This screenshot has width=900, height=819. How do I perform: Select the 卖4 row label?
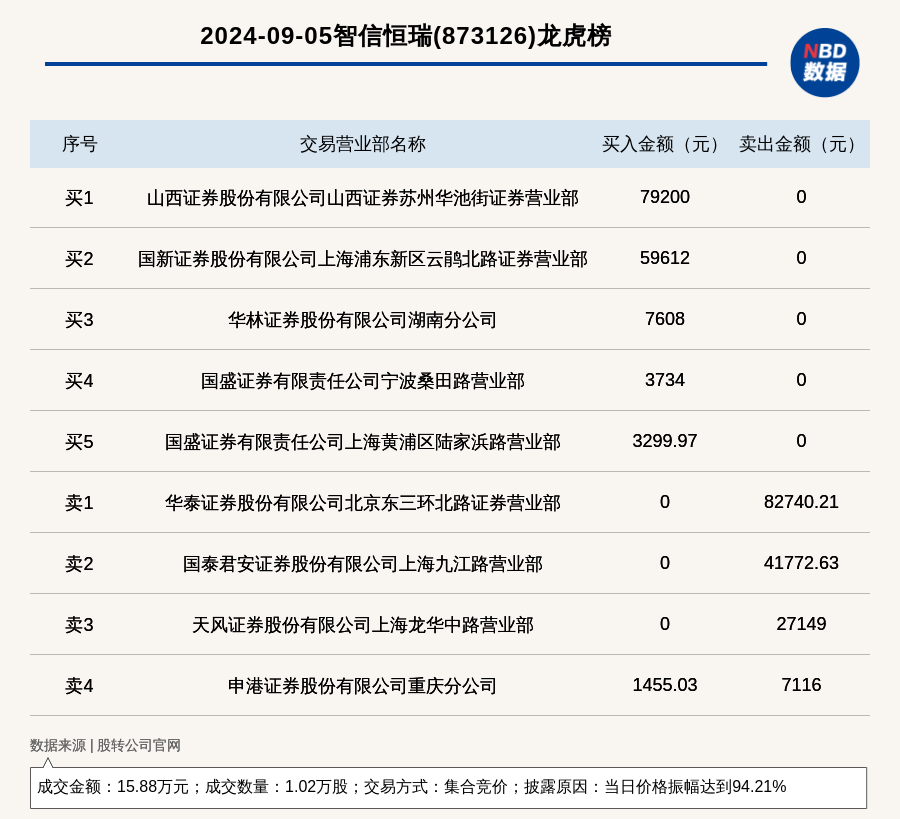tap(79, 686)
